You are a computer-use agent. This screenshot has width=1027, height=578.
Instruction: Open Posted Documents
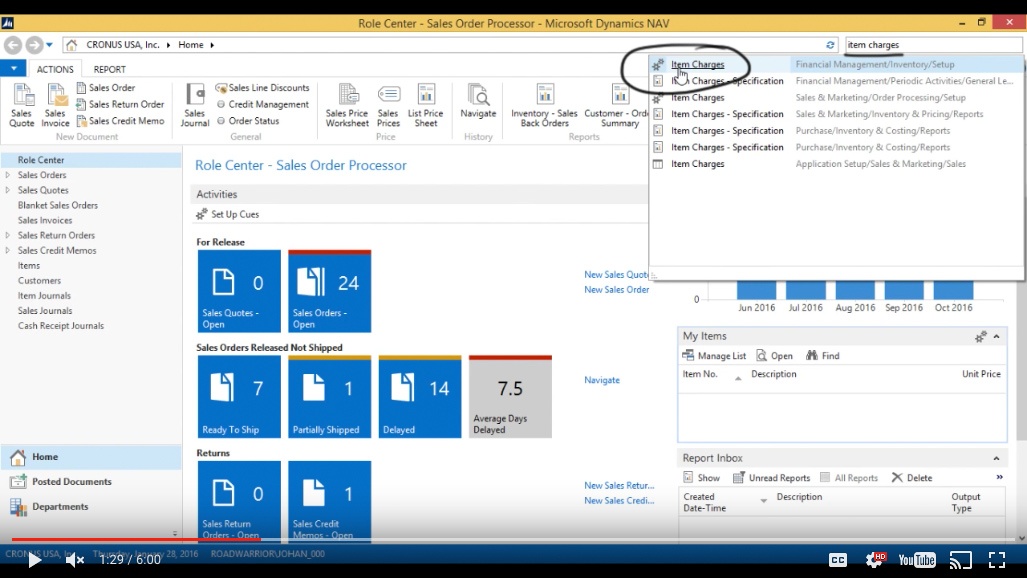click(91, 482)
